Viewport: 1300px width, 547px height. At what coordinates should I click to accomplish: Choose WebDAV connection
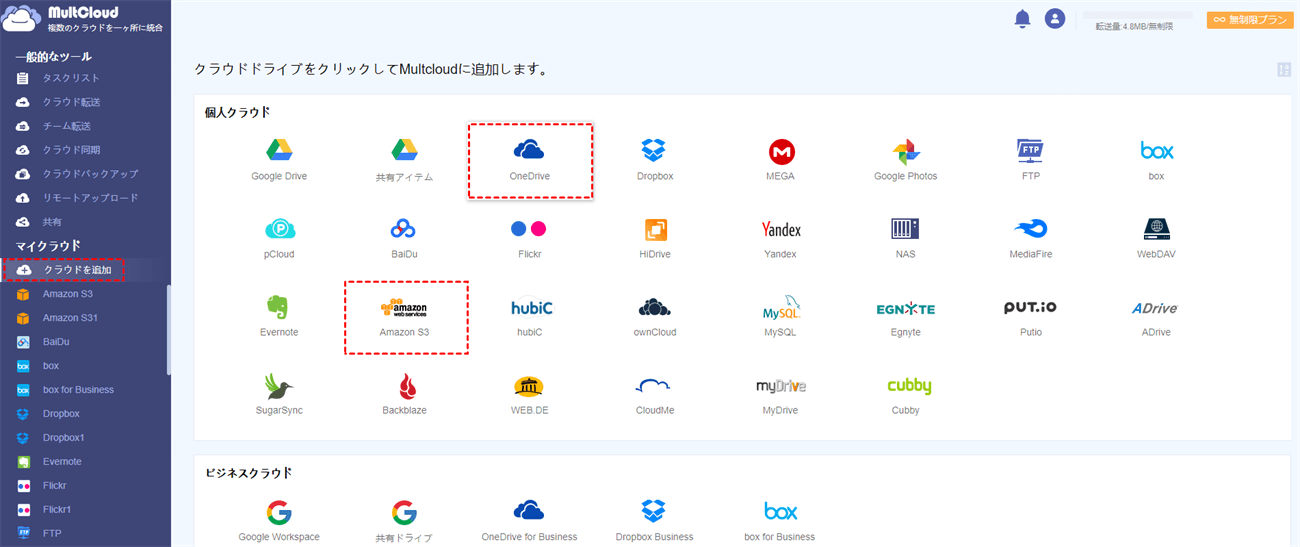tap(1157, 238)
